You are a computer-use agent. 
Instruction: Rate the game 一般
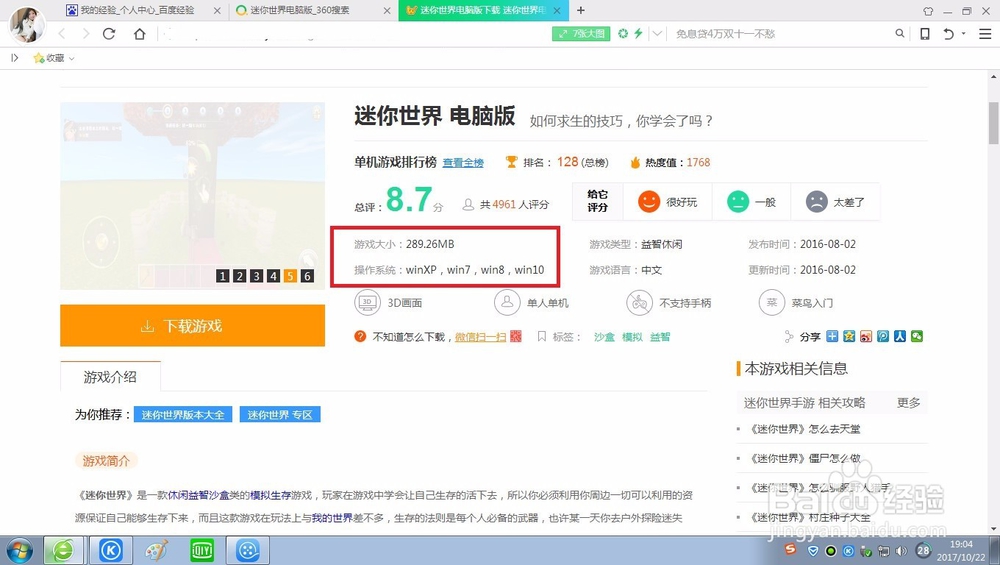[x=751, y=202]
